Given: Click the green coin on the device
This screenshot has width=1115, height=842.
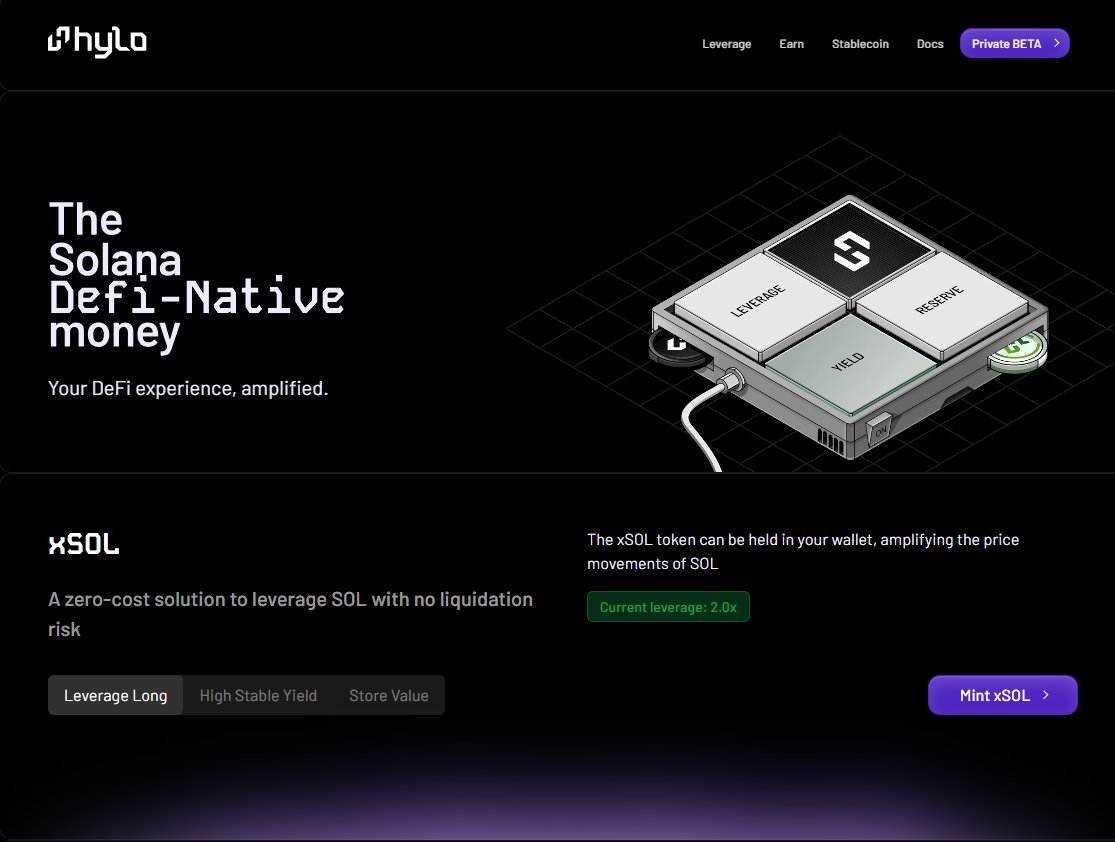Looking at the screenshot, I should click(1018, 351).
